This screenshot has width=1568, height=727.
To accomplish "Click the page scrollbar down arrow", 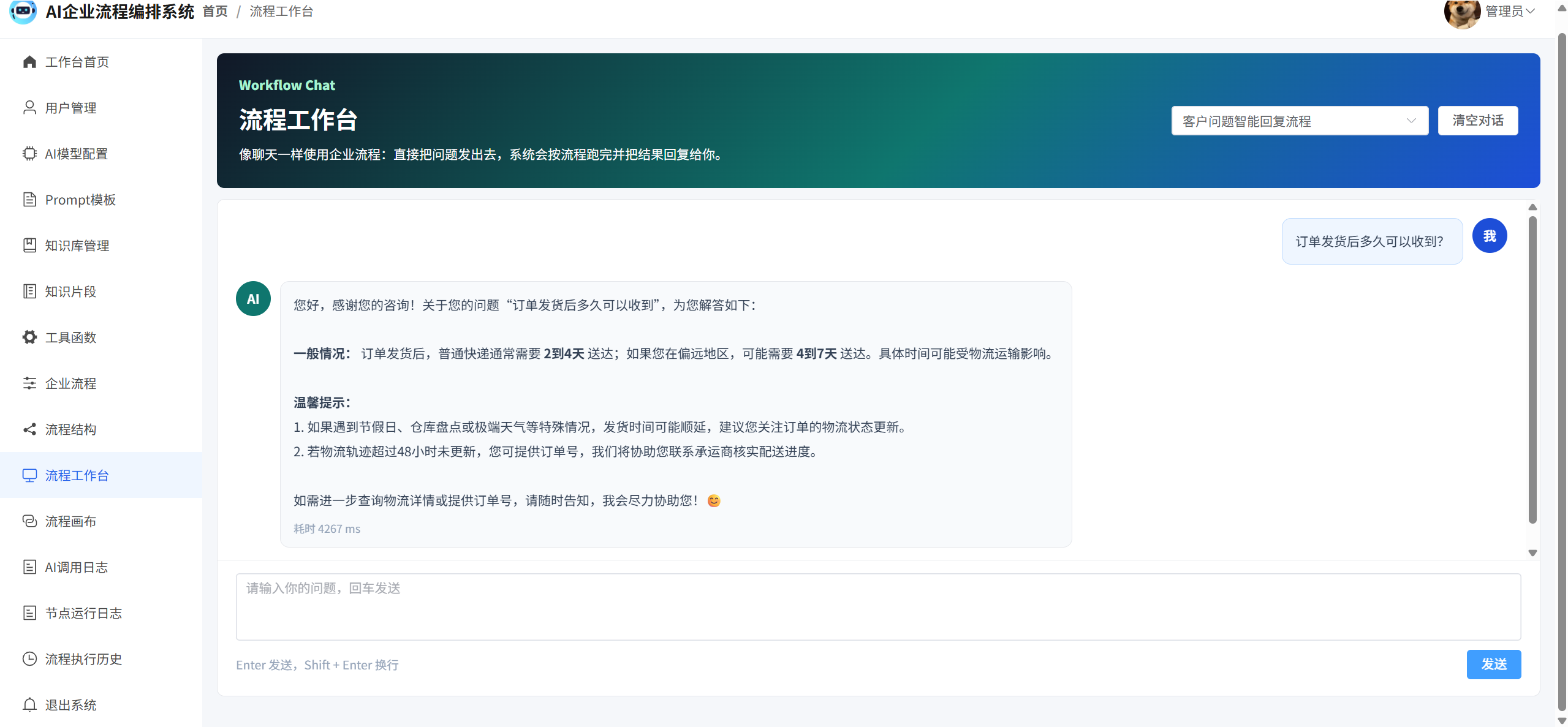I will (x=1562, y=721).
